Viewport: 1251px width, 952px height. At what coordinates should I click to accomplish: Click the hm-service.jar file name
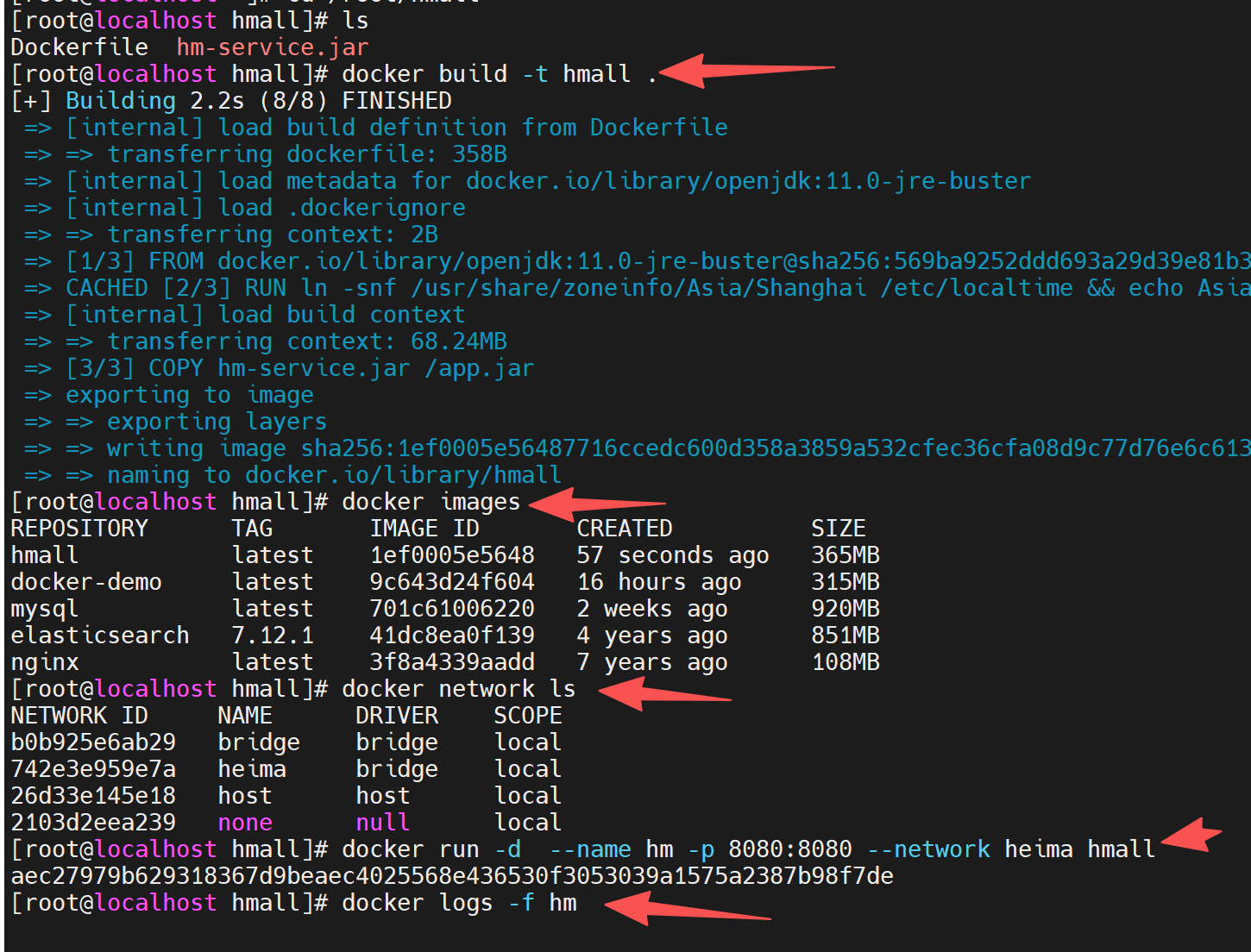[273, 47]
